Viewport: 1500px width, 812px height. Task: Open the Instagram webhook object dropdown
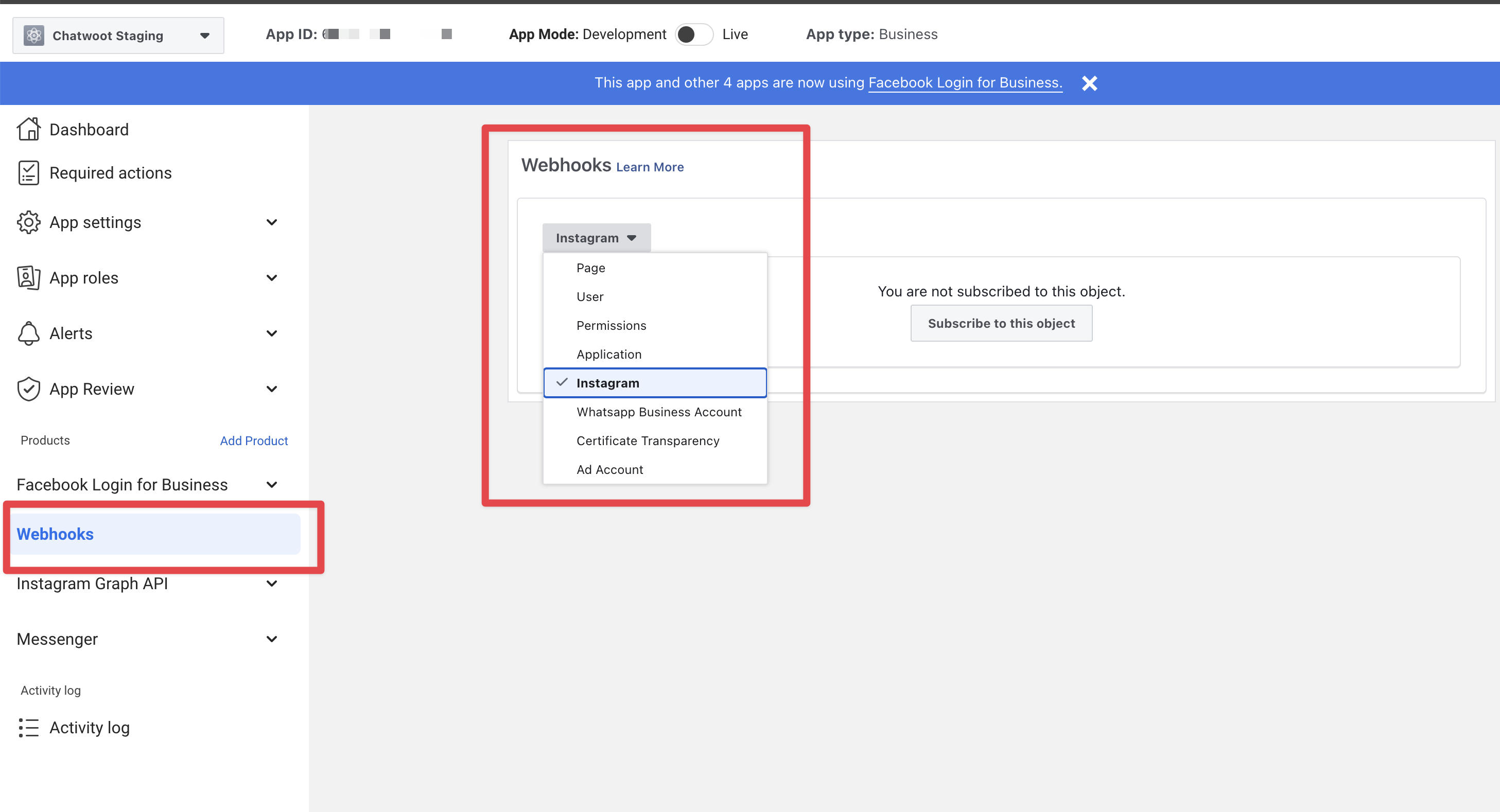596,238
